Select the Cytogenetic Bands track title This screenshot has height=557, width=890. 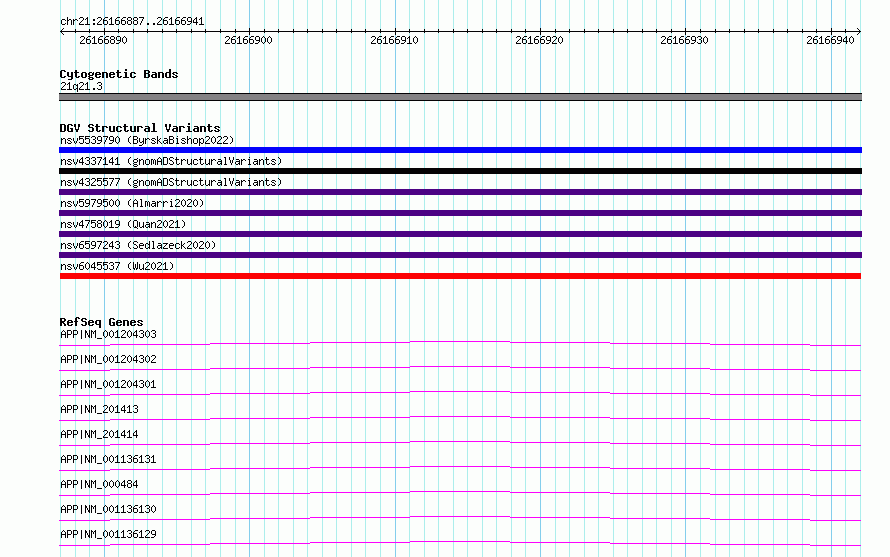point(119,74)
